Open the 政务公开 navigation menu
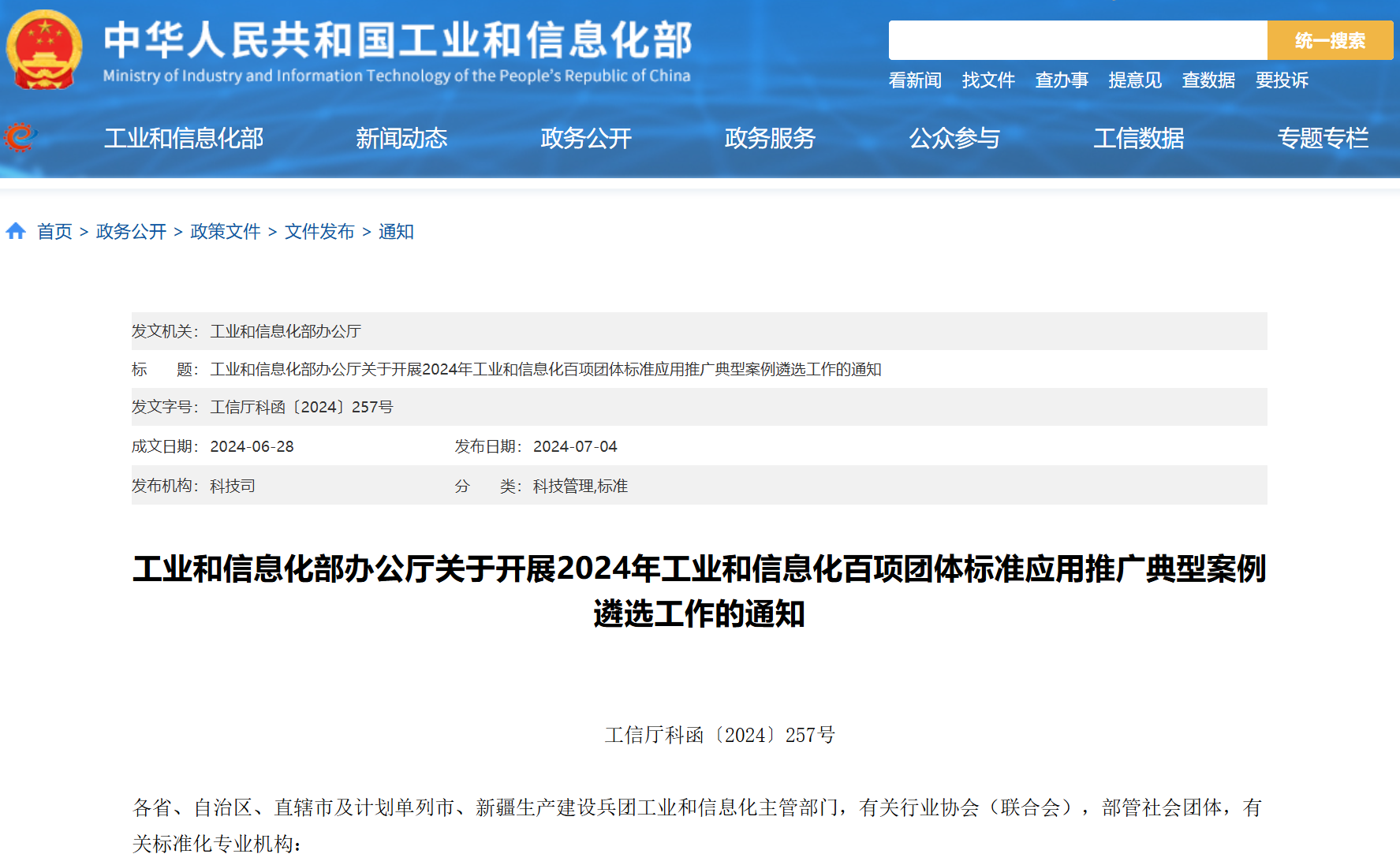1400x865 pixels. coord(586,139)
